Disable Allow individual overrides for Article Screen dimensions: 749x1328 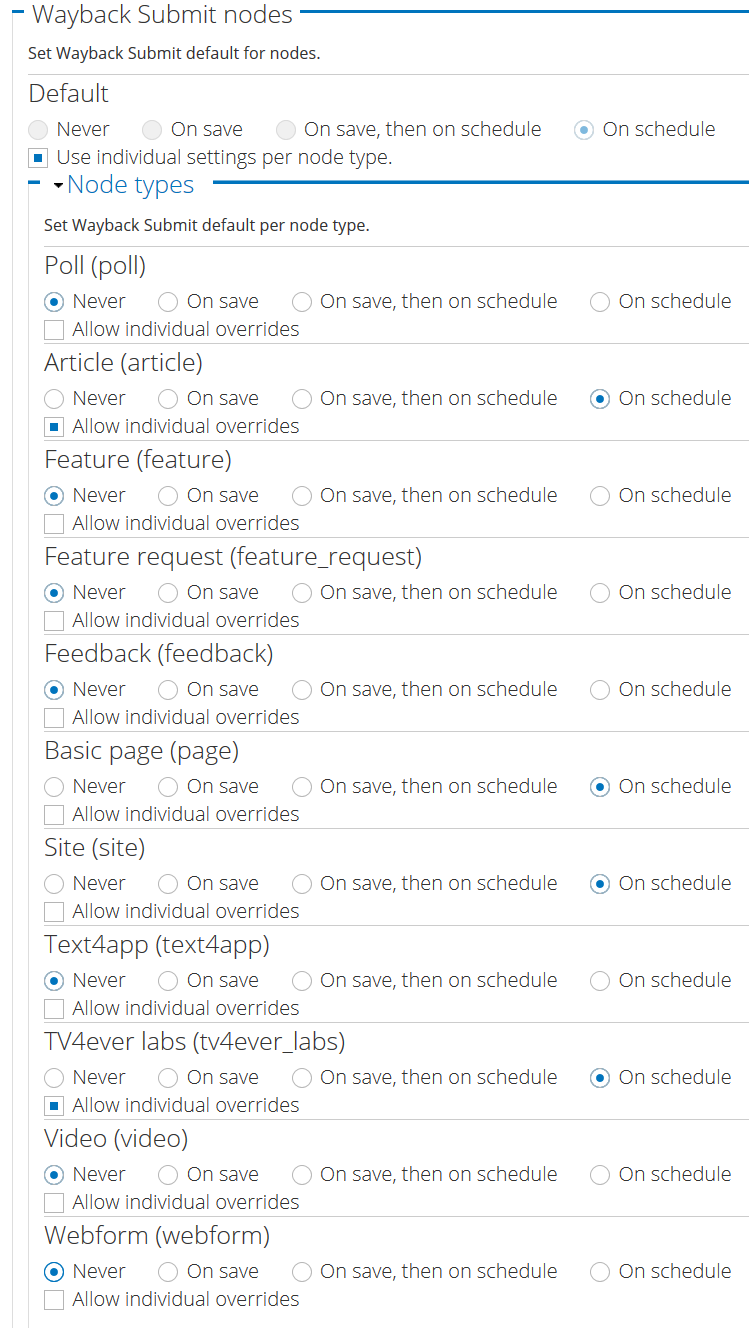coord(53,426)
